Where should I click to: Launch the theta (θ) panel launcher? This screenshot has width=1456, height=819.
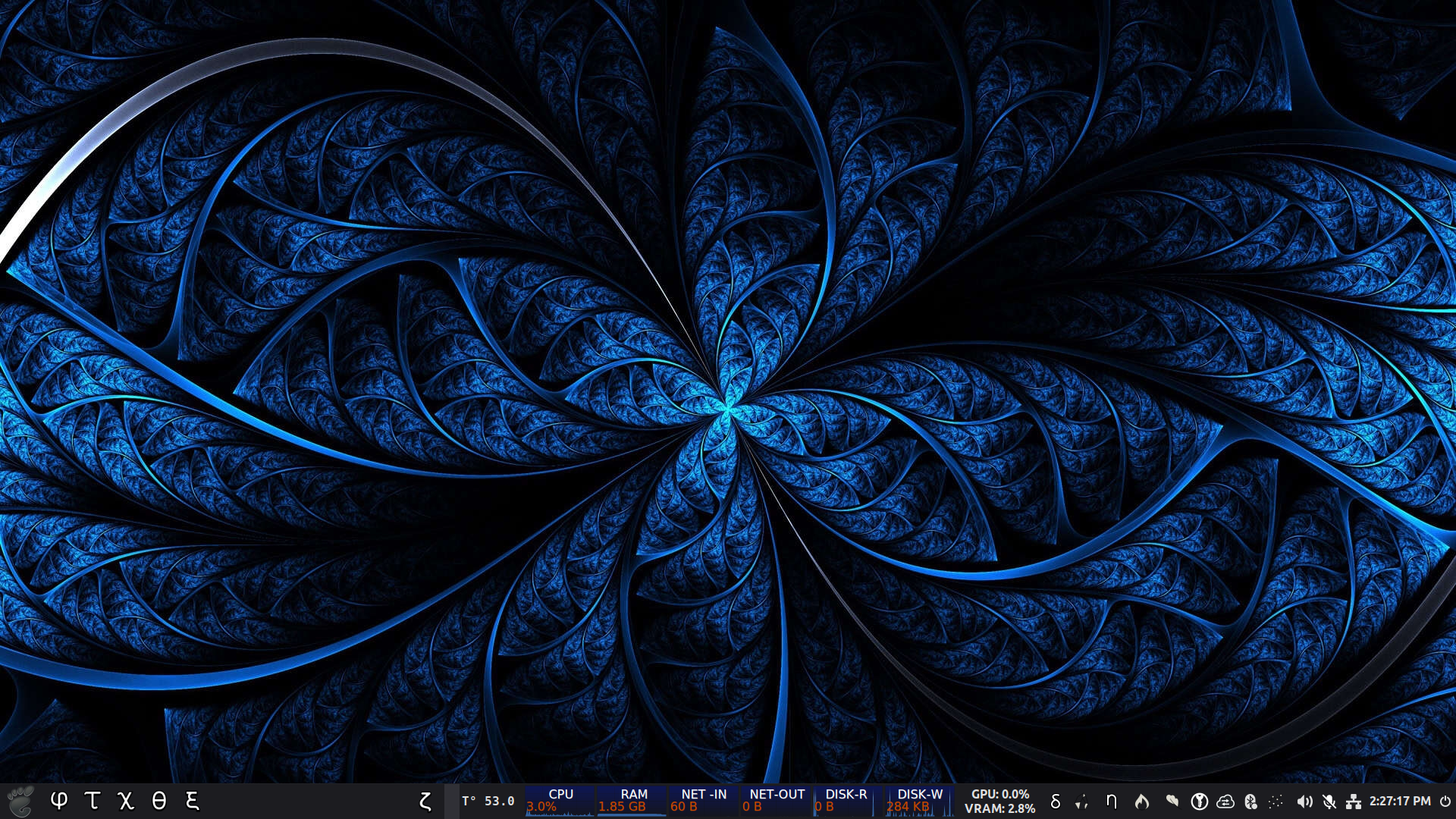tap(159, 801)
